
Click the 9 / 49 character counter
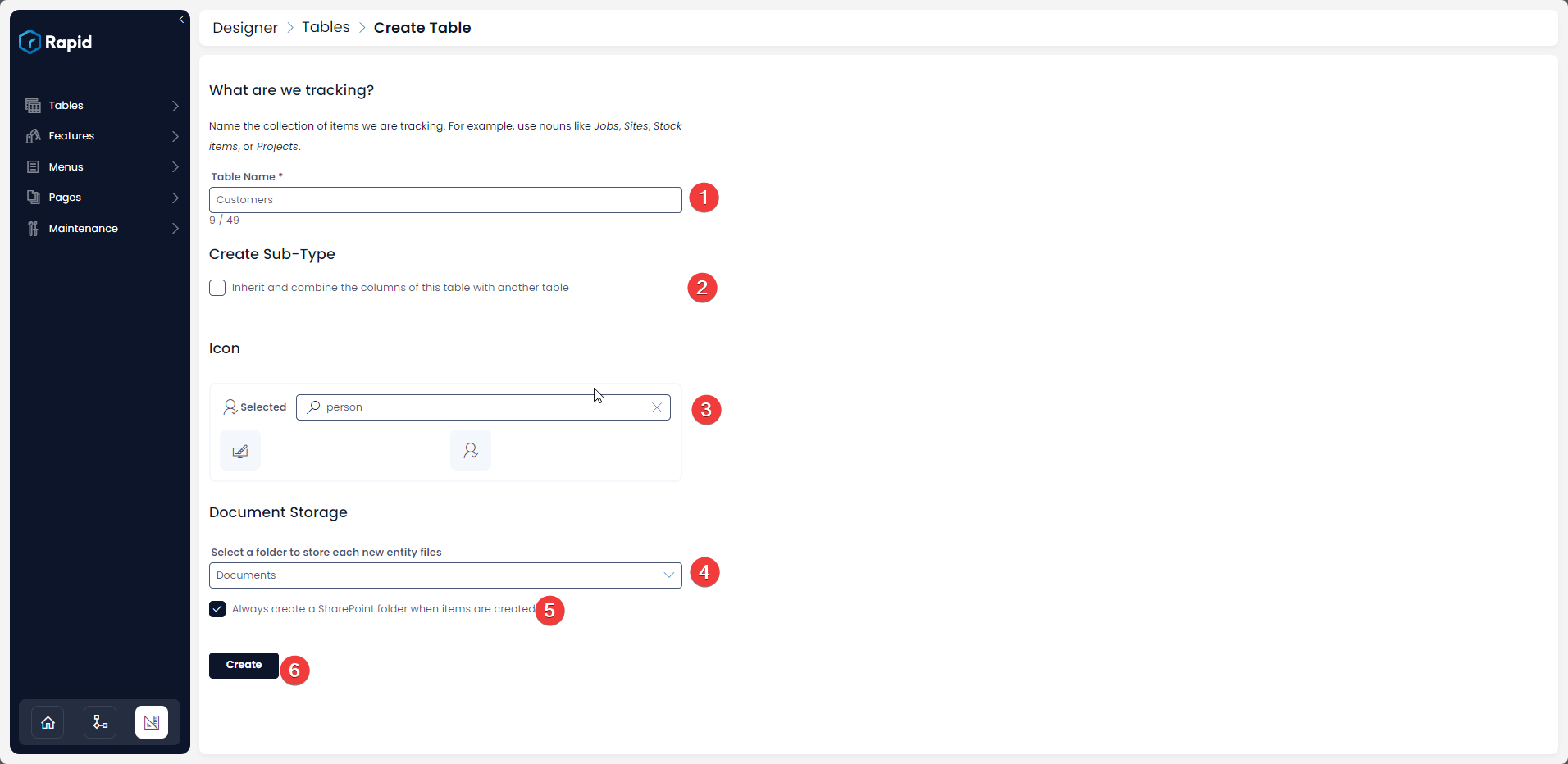click(x=224, y=221)
